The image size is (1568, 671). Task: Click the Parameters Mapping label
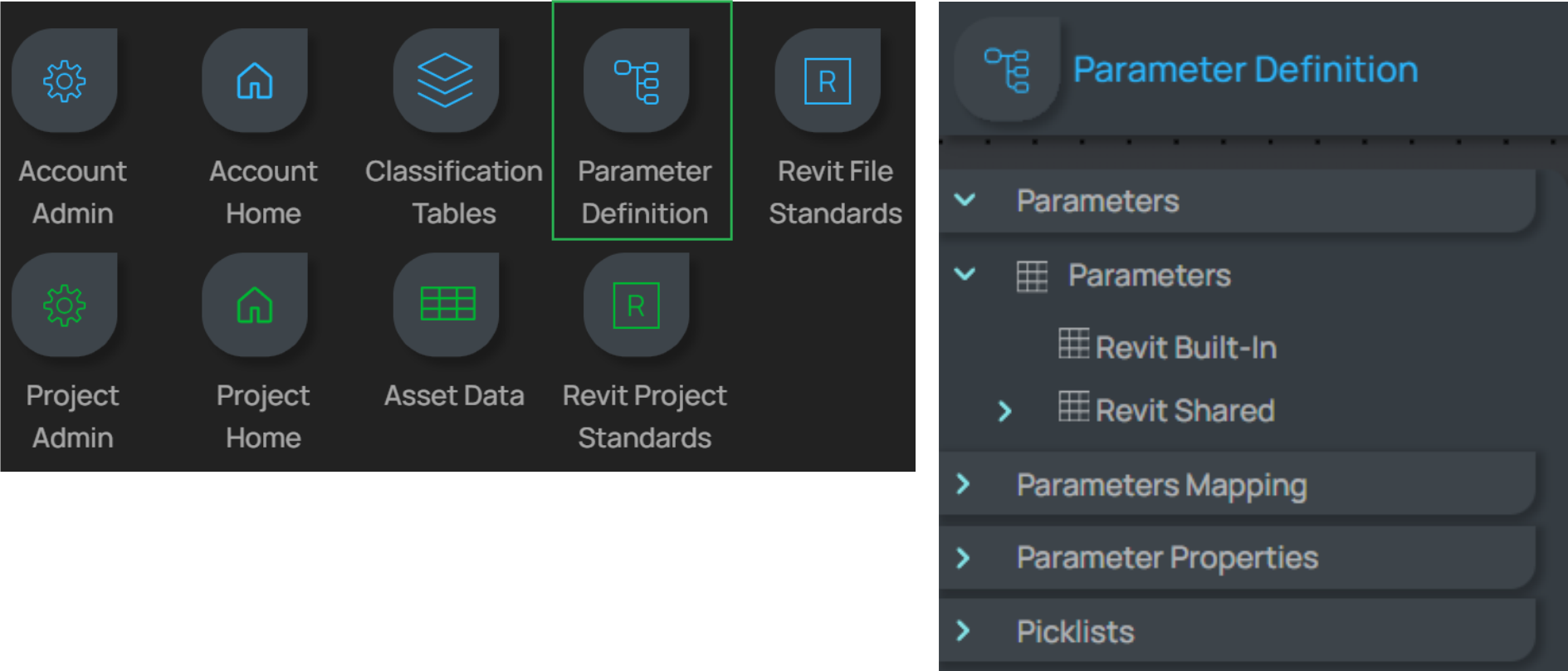[1161, 485]
